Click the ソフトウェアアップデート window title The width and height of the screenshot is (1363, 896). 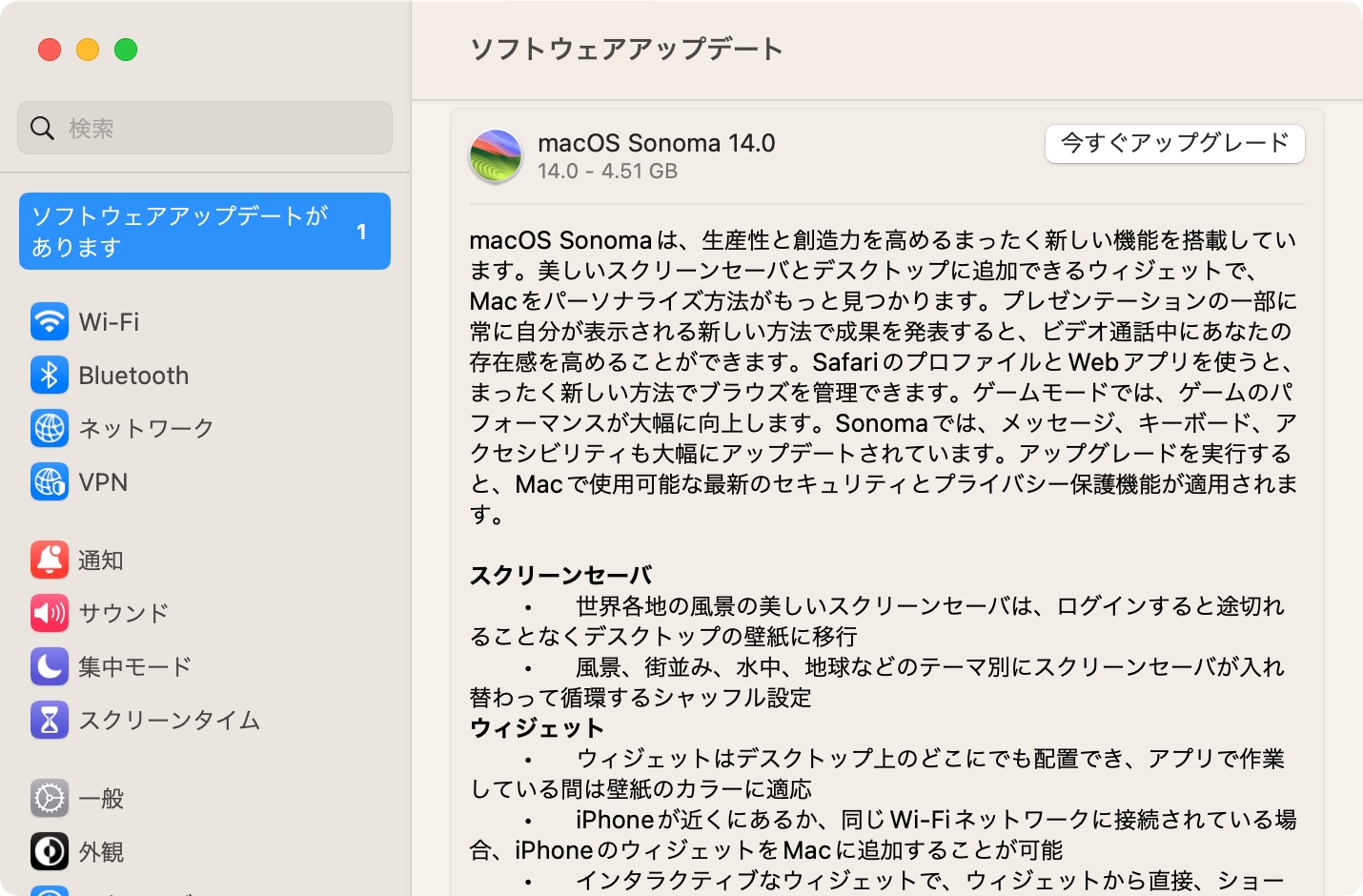tap(626, 50)
